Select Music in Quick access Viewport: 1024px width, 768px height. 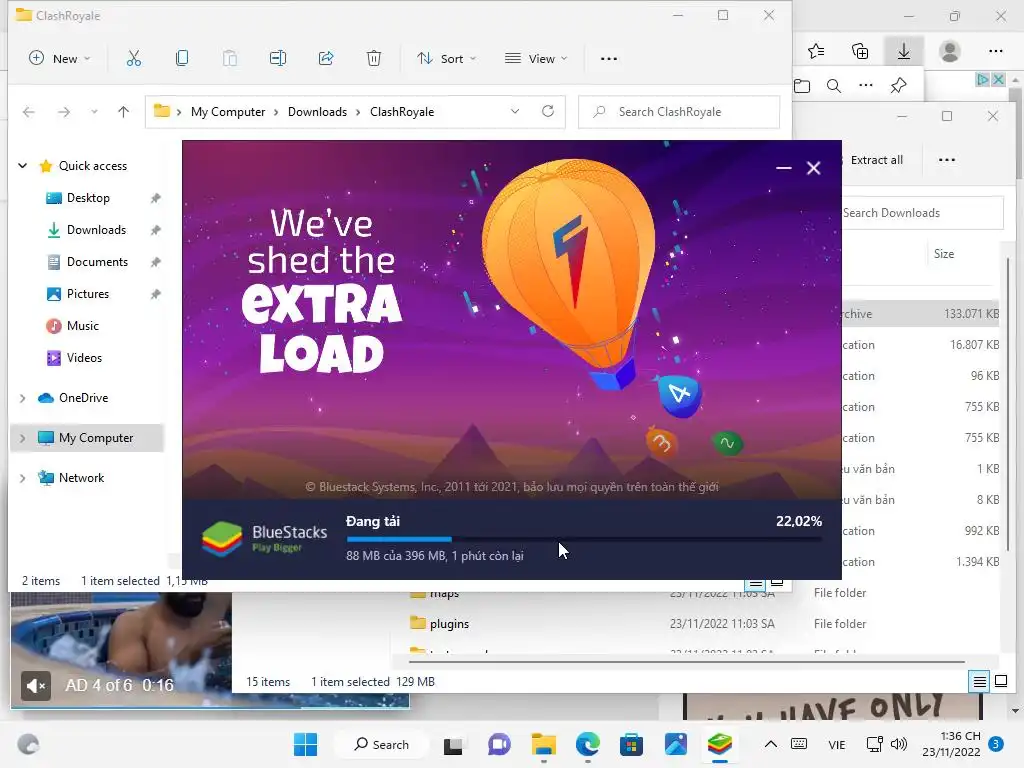83,326
